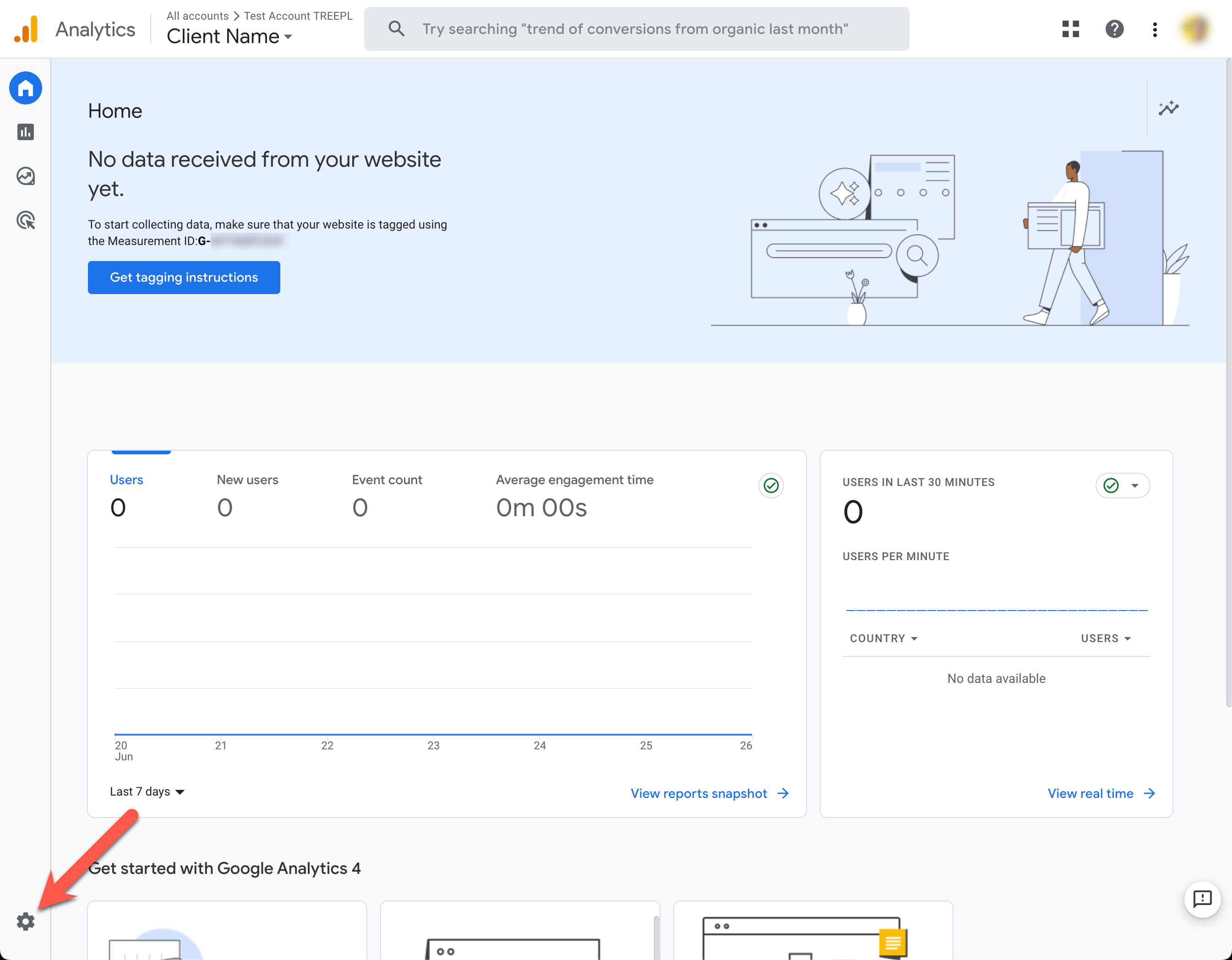Open the realtime card status dropdown
Viewport: 1232px width, 960px height.
coord(1123,485)
